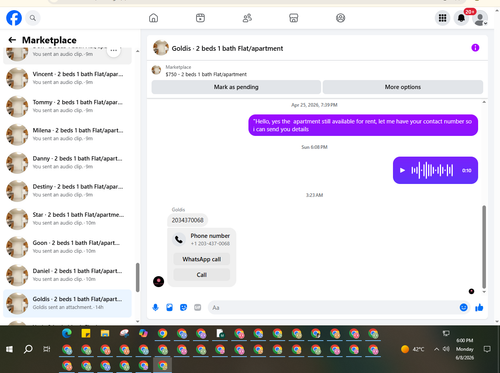Open the GIF picker icon

[x=198, y=307]
